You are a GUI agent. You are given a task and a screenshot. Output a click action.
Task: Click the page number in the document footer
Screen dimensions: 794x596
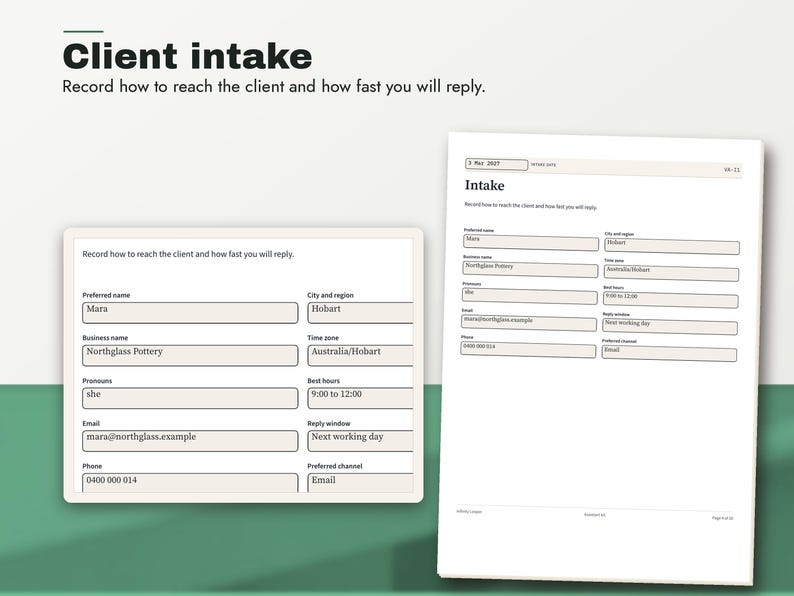click(x=723, y=518)
